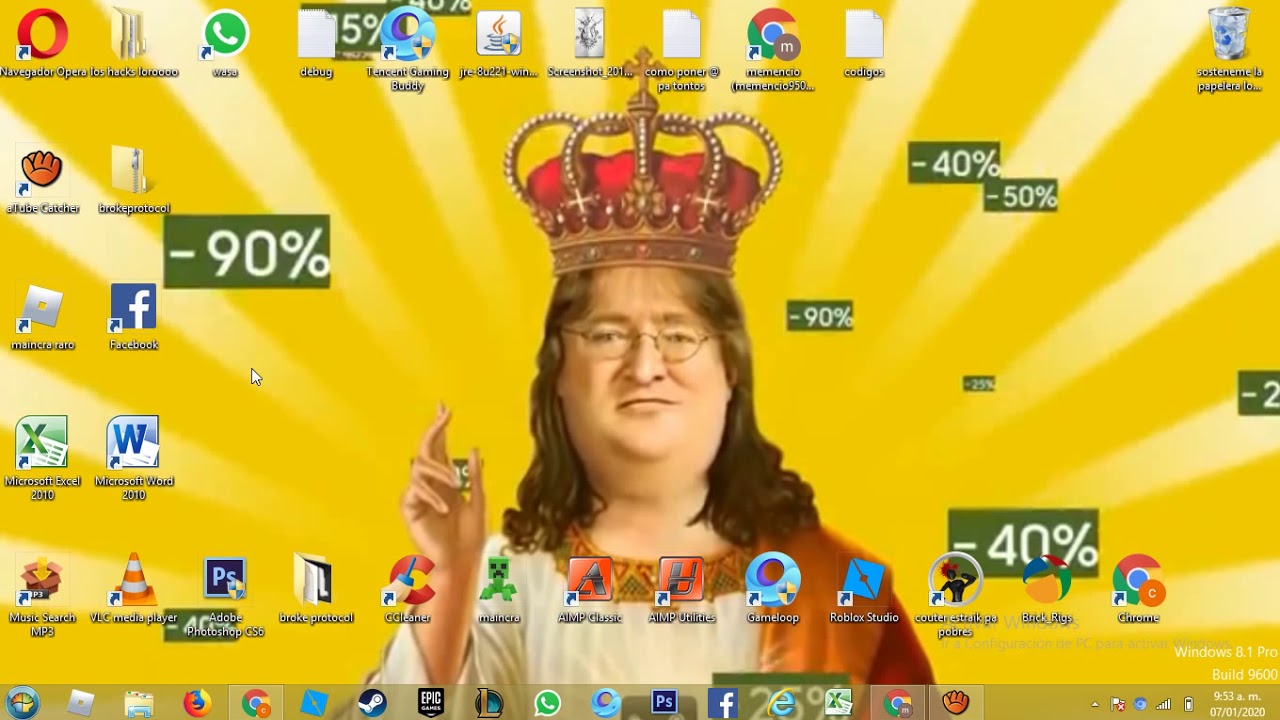Open Facebook from the taskbar

point(722,704)
